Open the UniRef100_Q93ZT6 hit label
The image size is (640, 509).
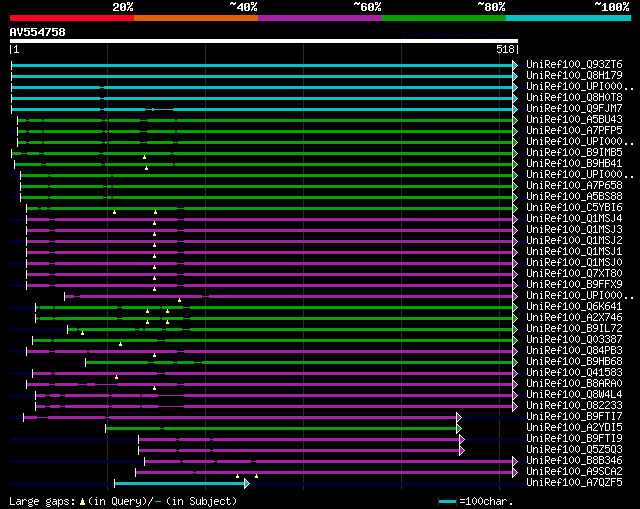point(574,64)
